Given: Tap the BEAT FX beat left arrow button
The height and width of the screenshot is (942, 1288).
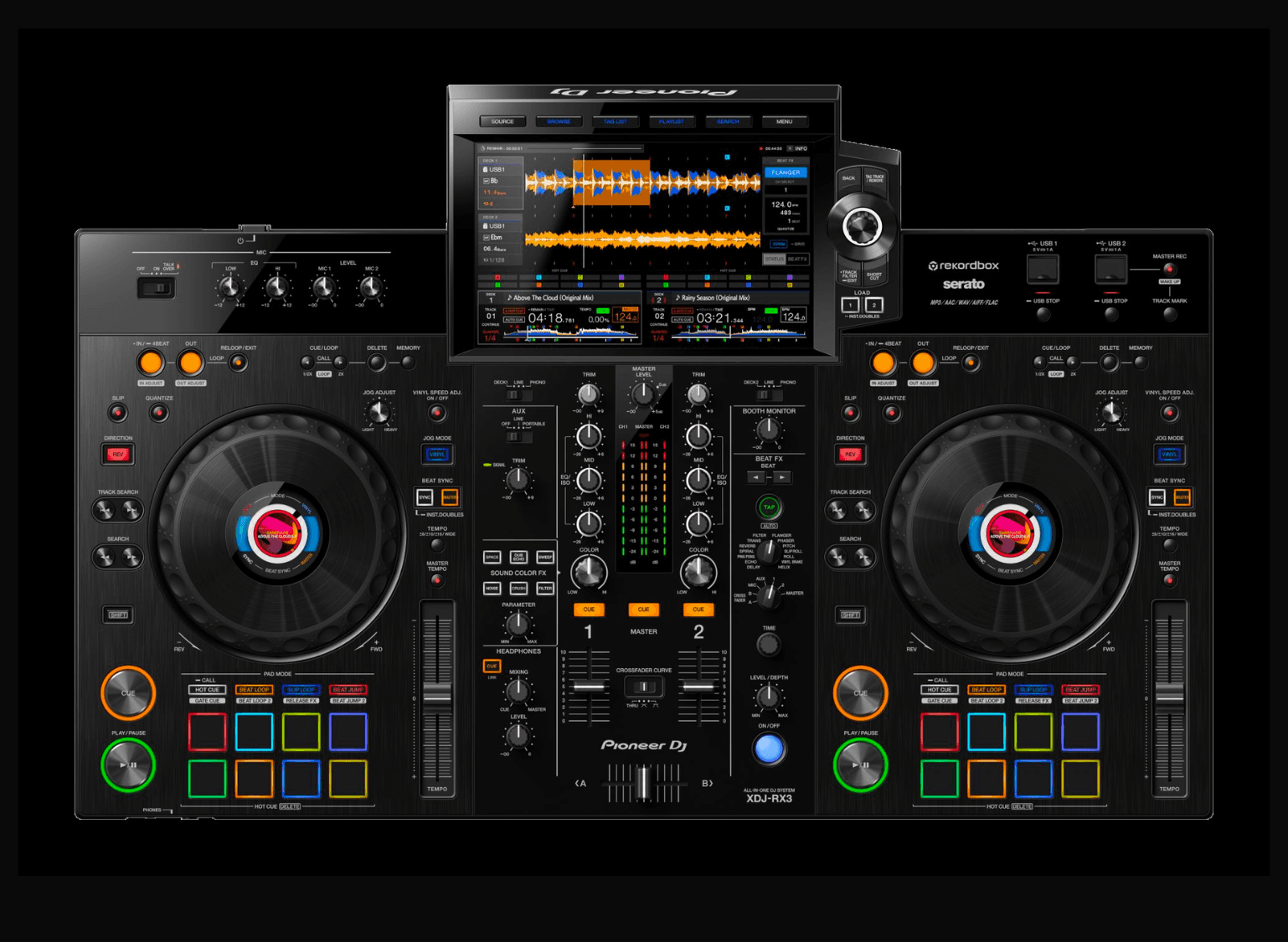Looking at the screenshot, I should coord(756,477).
